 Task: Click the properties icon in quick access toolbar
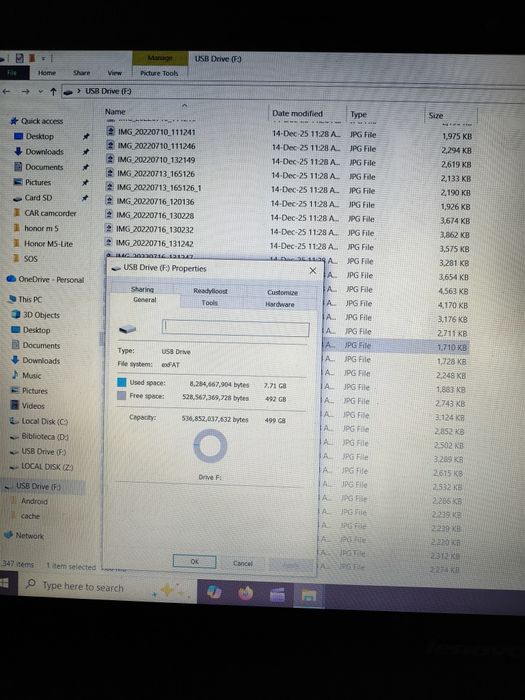coord(19,58)
